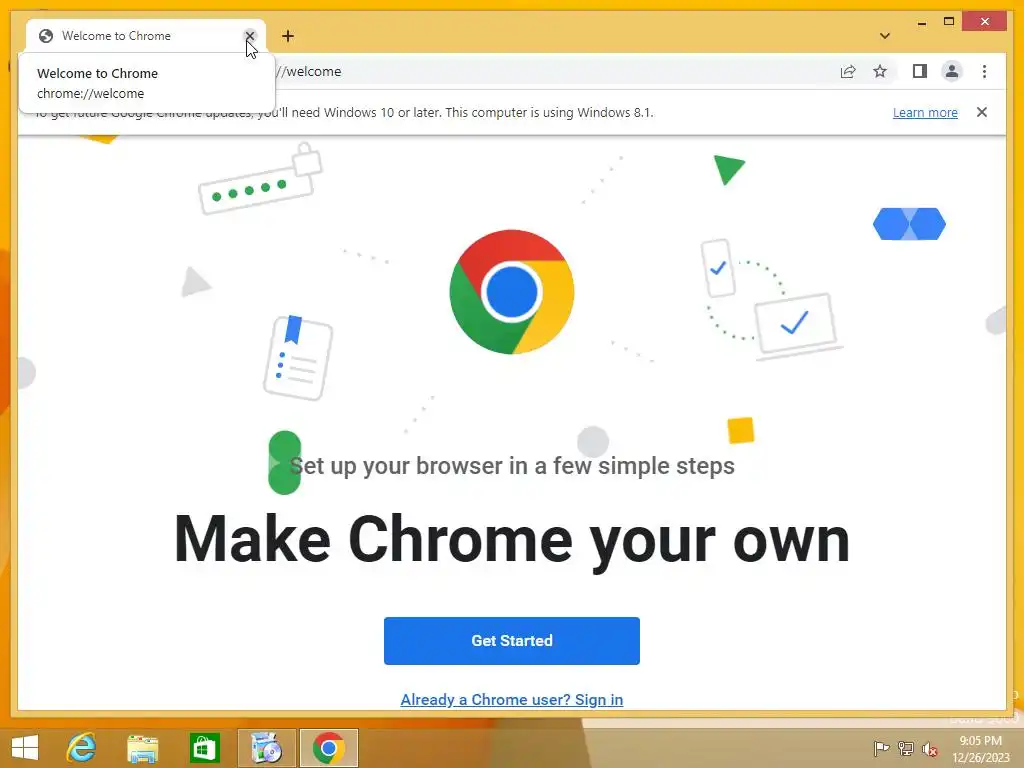The width and height of the screenshot is (1024, 768).
Task: Open Chrome's three-dot menu
Action: [984, 71]
